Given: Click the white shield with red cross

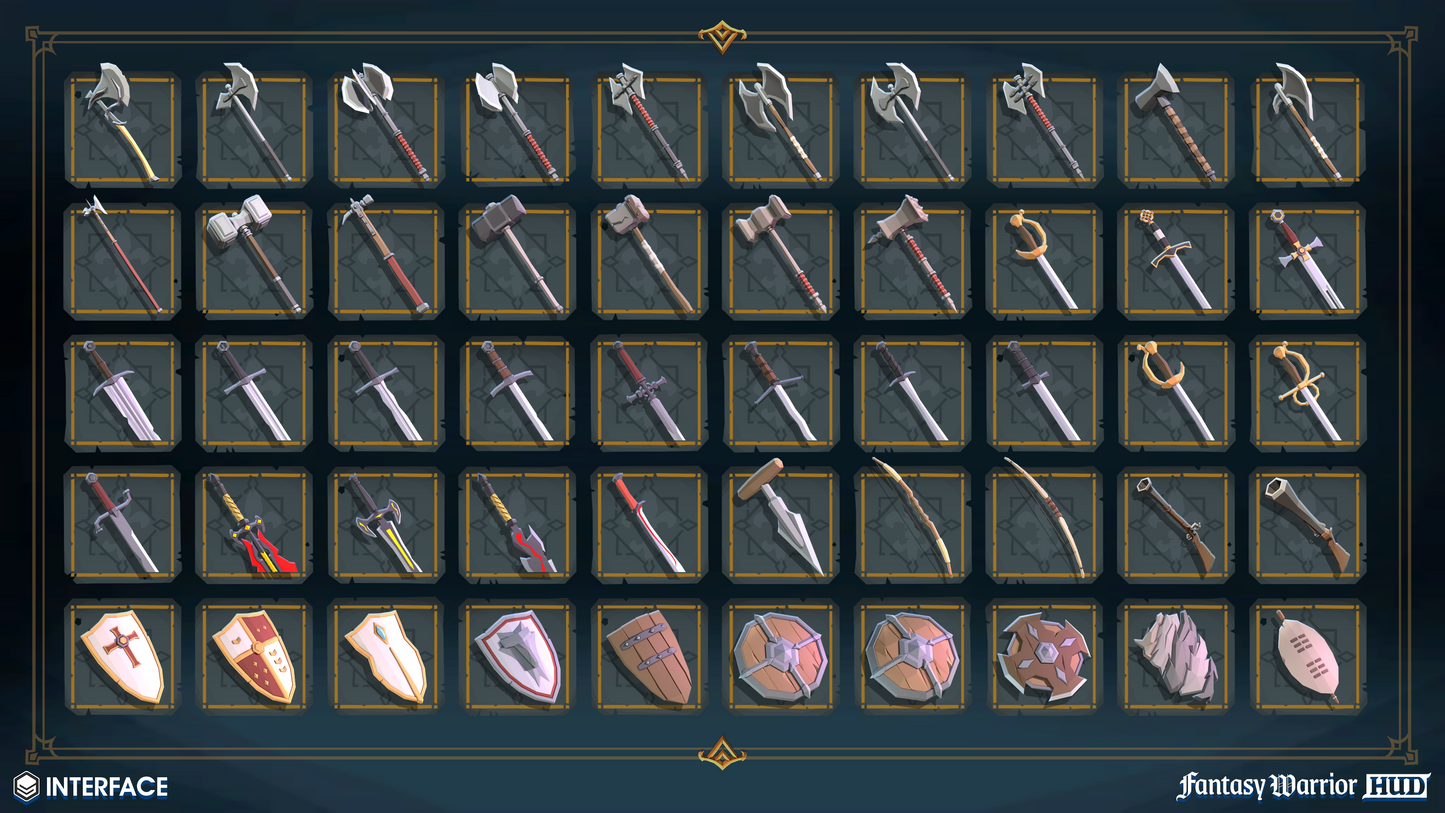Looking at the screenshot, I should click(x=122, y=656).
